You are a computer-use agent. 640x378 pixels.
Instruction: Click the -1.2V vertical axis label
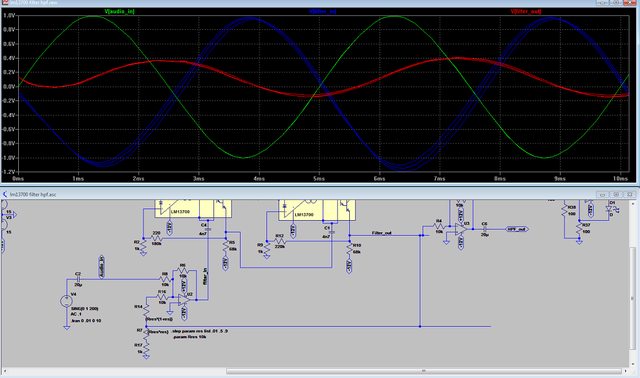point(9,172)
